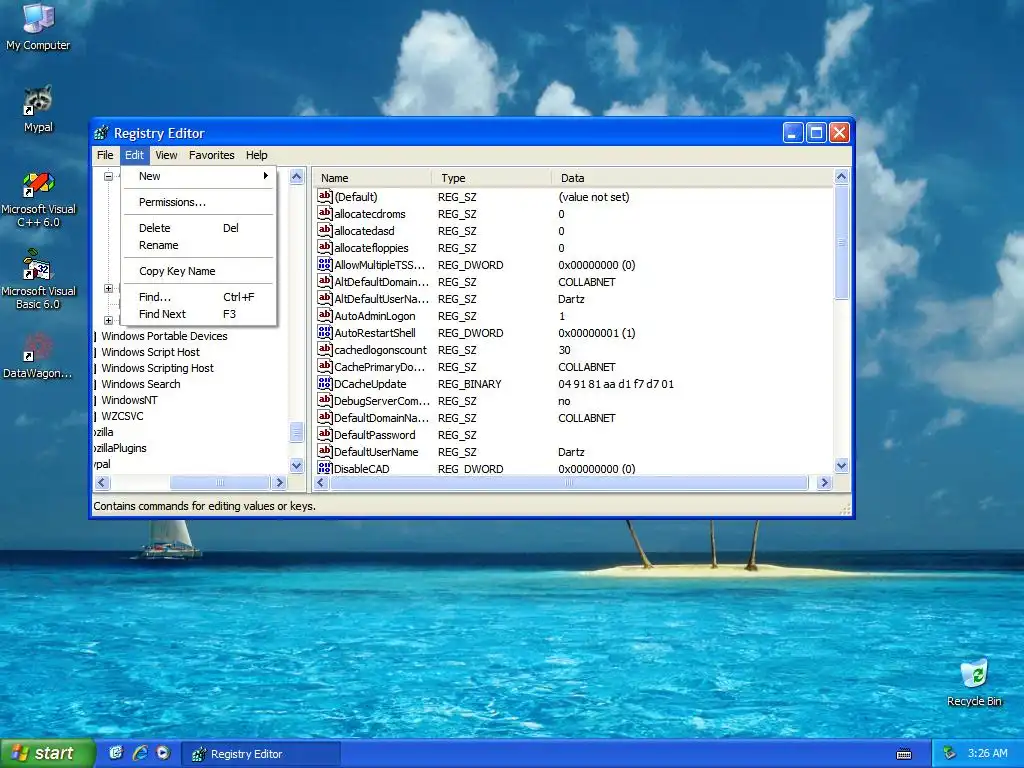Click Registry Editor taskbar button

pos(260,754)
